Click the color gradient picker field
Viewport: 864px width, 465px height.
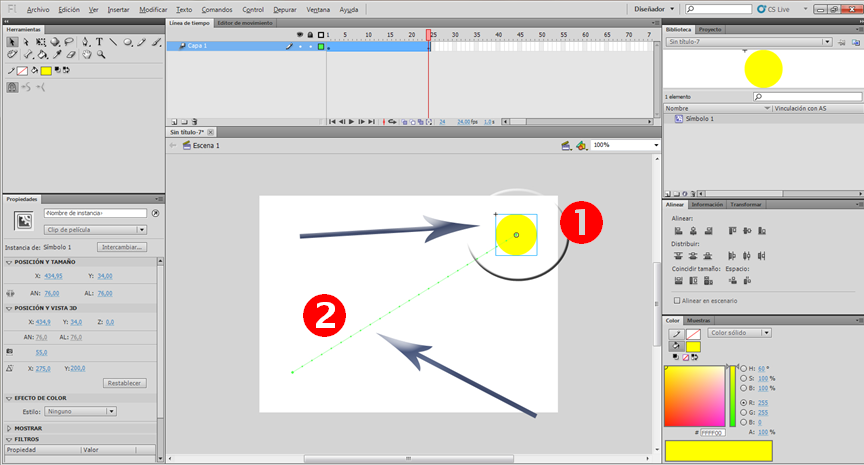point(695,396)
